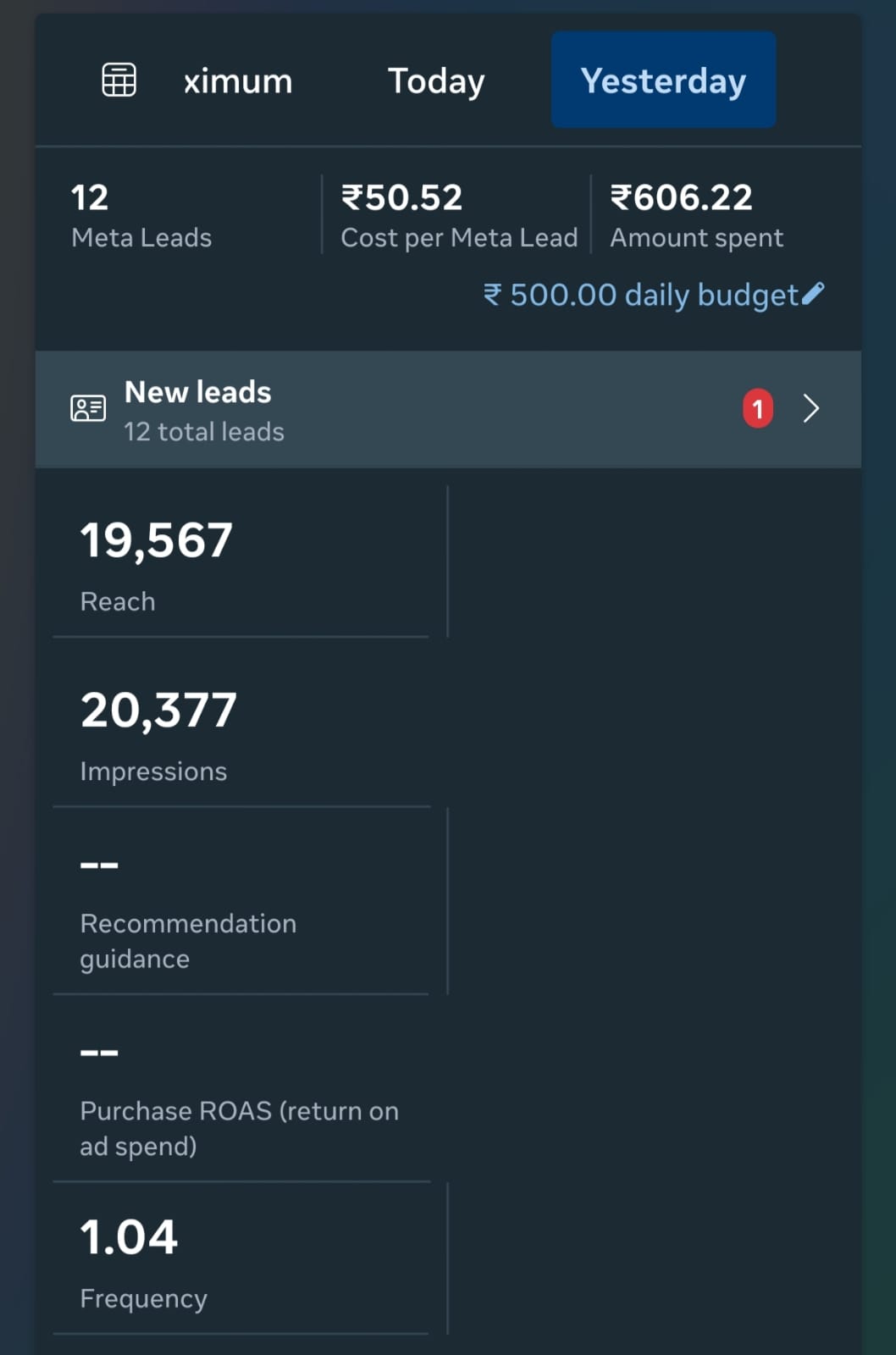
Task: Click the 12 total leads subtitle
Action: tap(204, 432)
